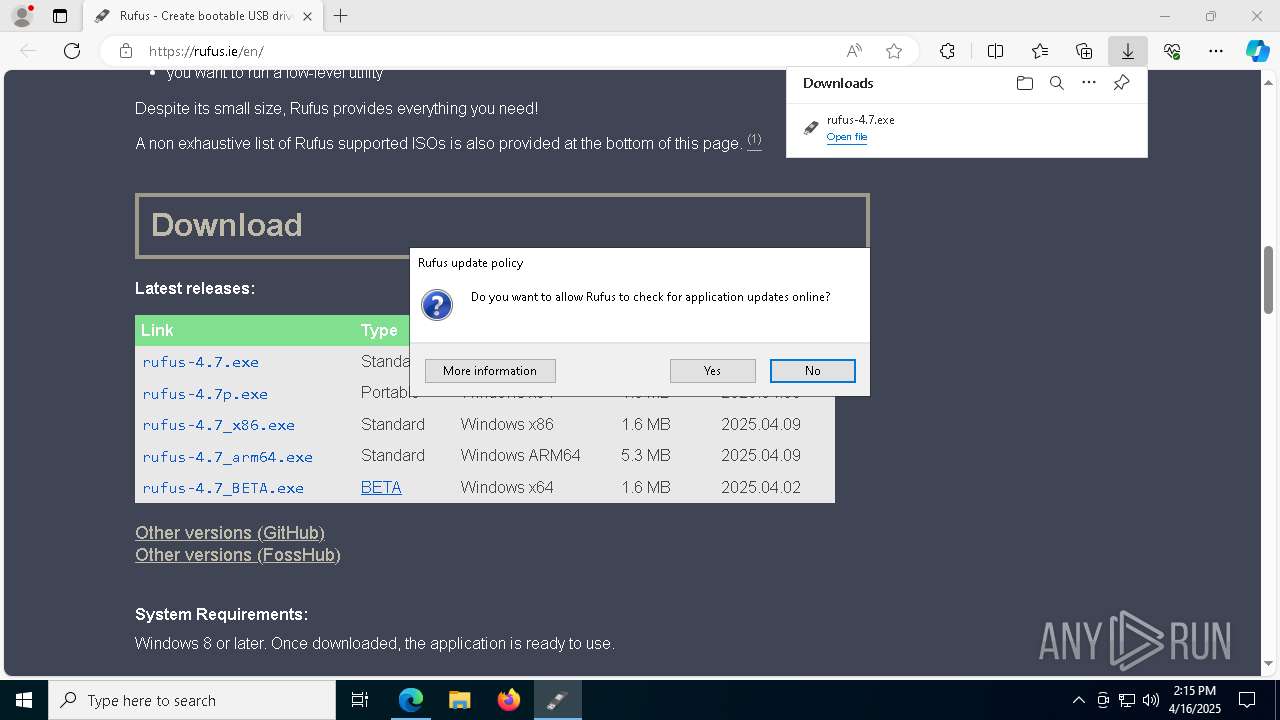Show hidden tray icons chevron
The height and width of the screenshot is (720, 1280).
tap(1078, 700)
